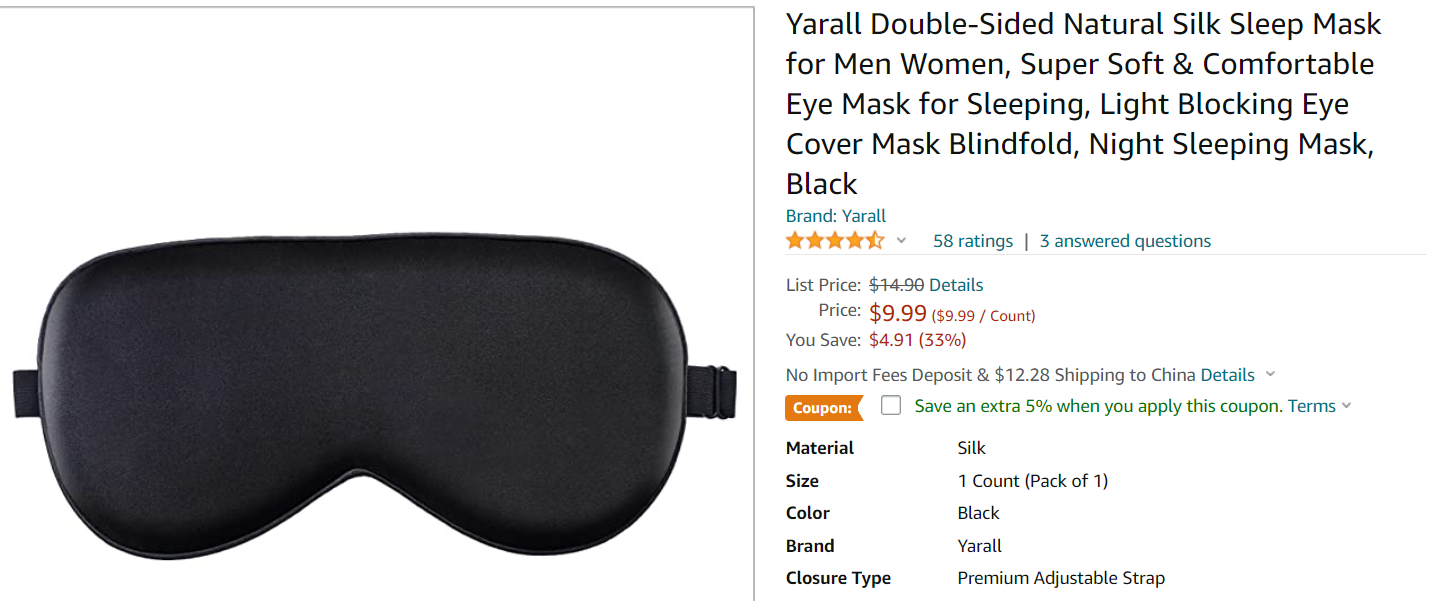Click Details next to the List Price
This screenshot has width=1437, height=601.
955,285
